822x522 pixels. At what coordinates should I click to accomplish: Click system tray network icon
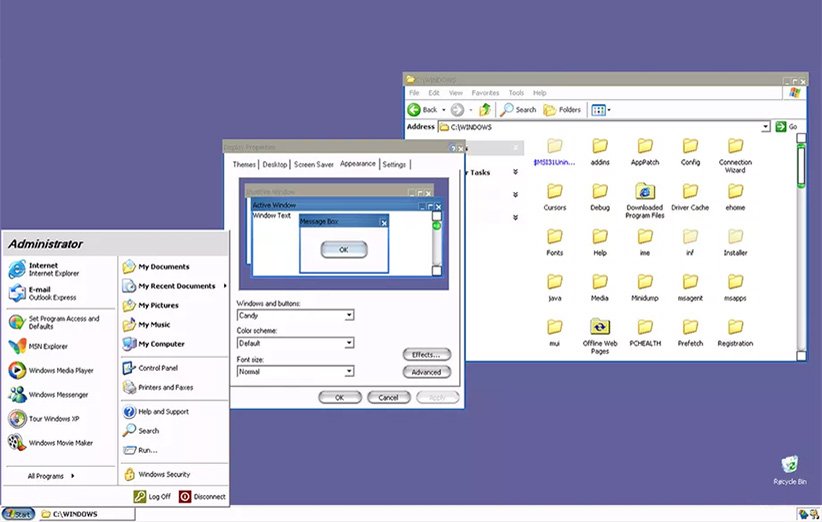point(804,514)
